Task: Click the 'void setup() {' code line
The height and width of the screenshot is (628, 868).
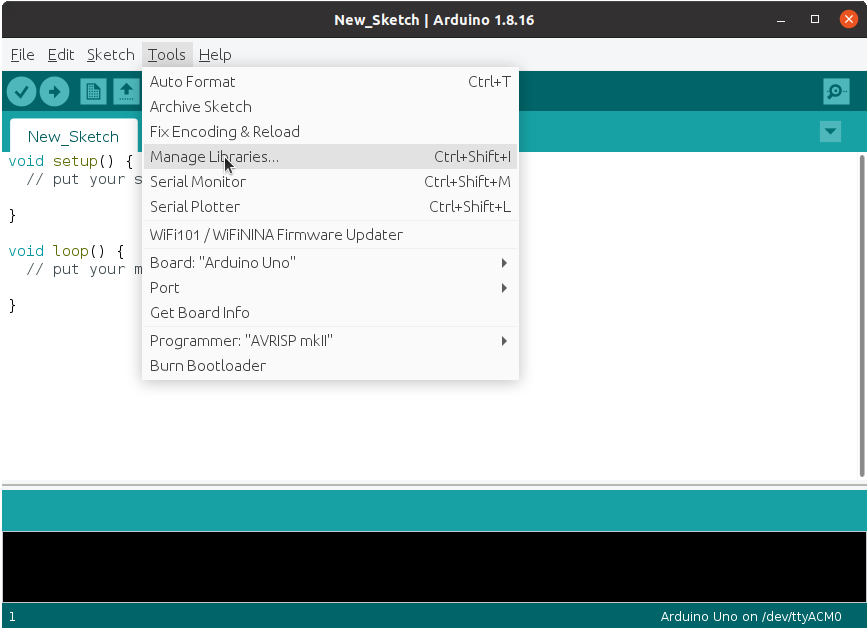Action: click(x=71, y=161)
